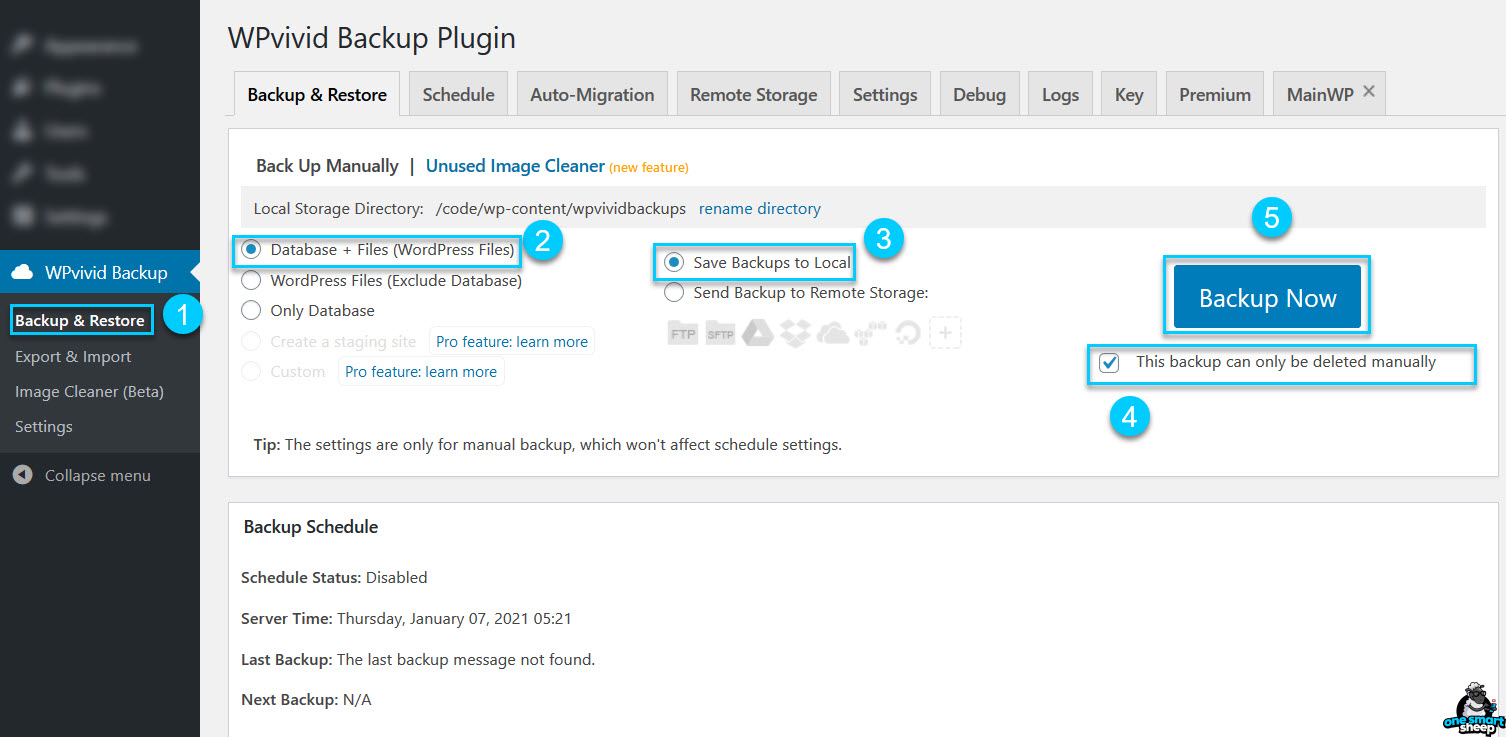Click the FTP remote storage icon
This screenshot has width=1506, height=737.
pyautogui.click(x=683, y=334)
